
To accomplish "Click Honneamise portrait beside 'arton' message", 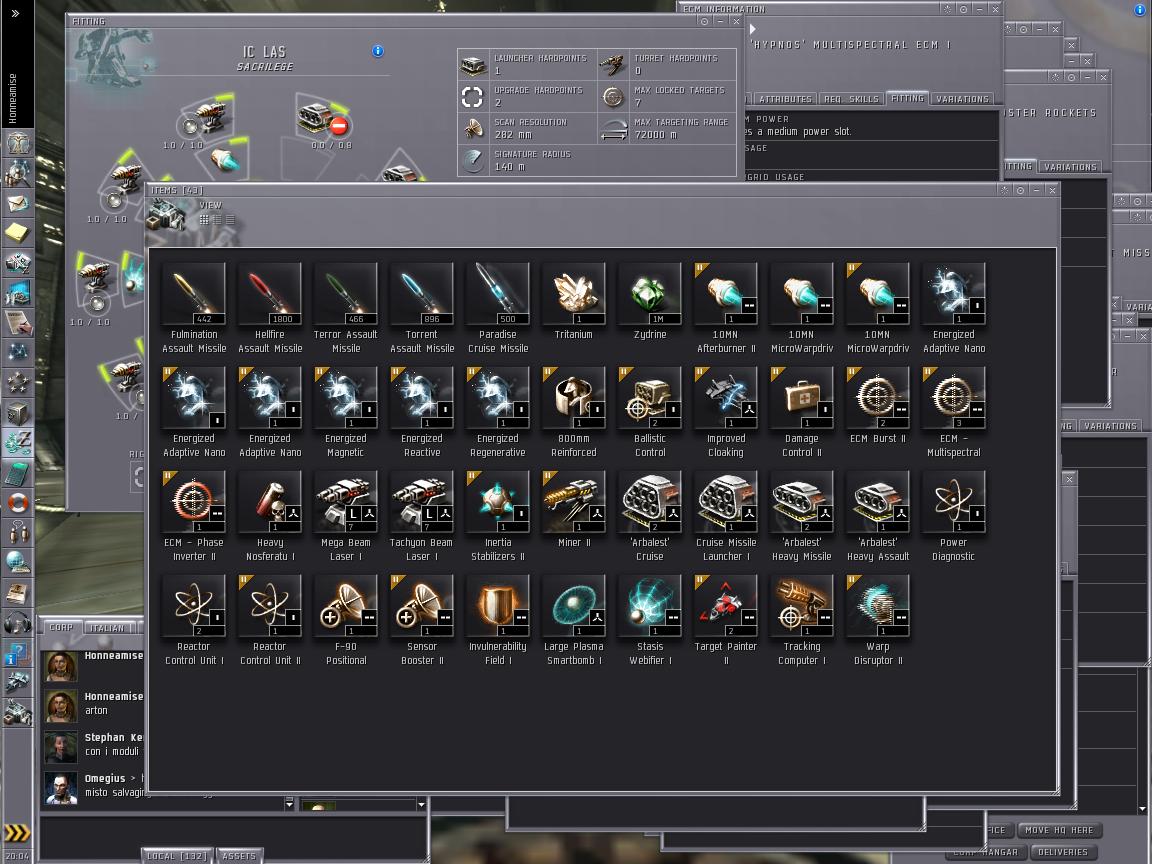I will [61, 706].
